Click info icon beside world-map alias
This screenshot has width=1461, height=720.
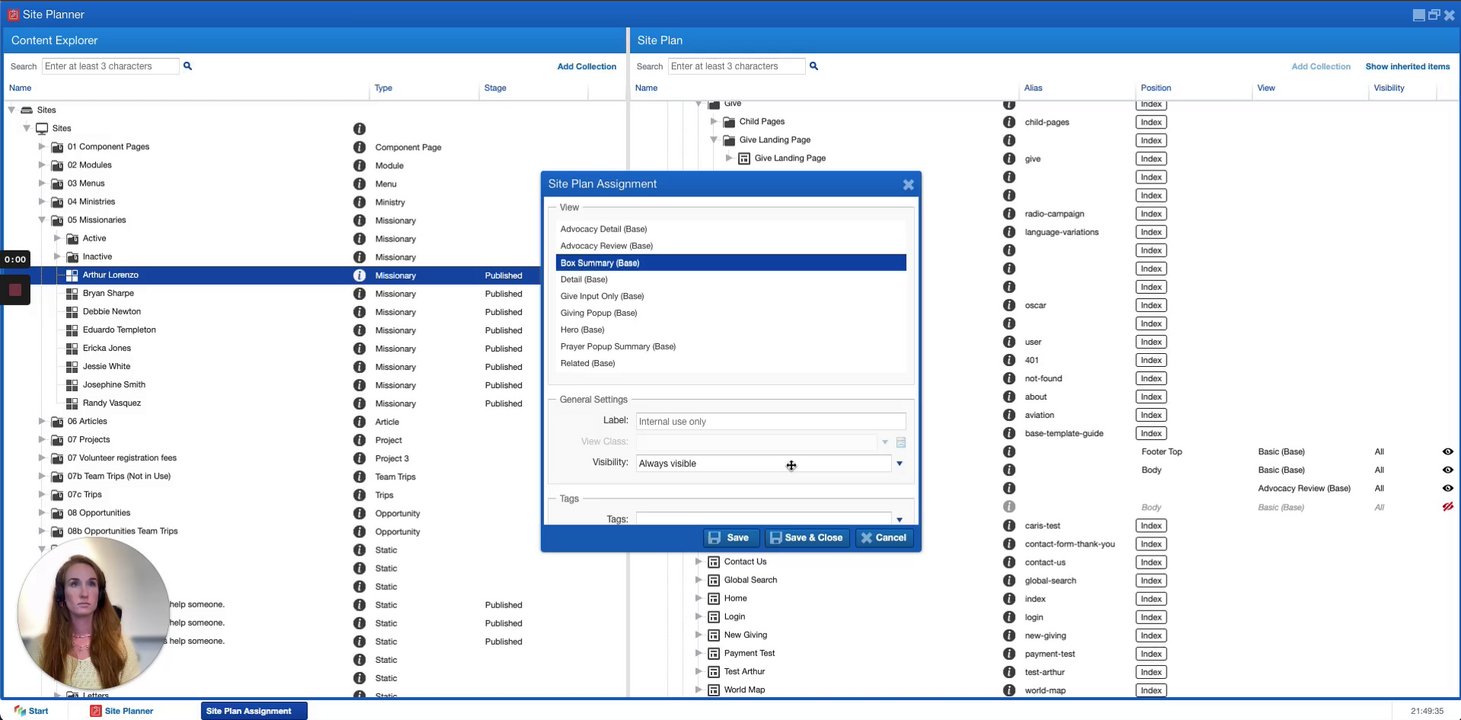coord(1009,690)
